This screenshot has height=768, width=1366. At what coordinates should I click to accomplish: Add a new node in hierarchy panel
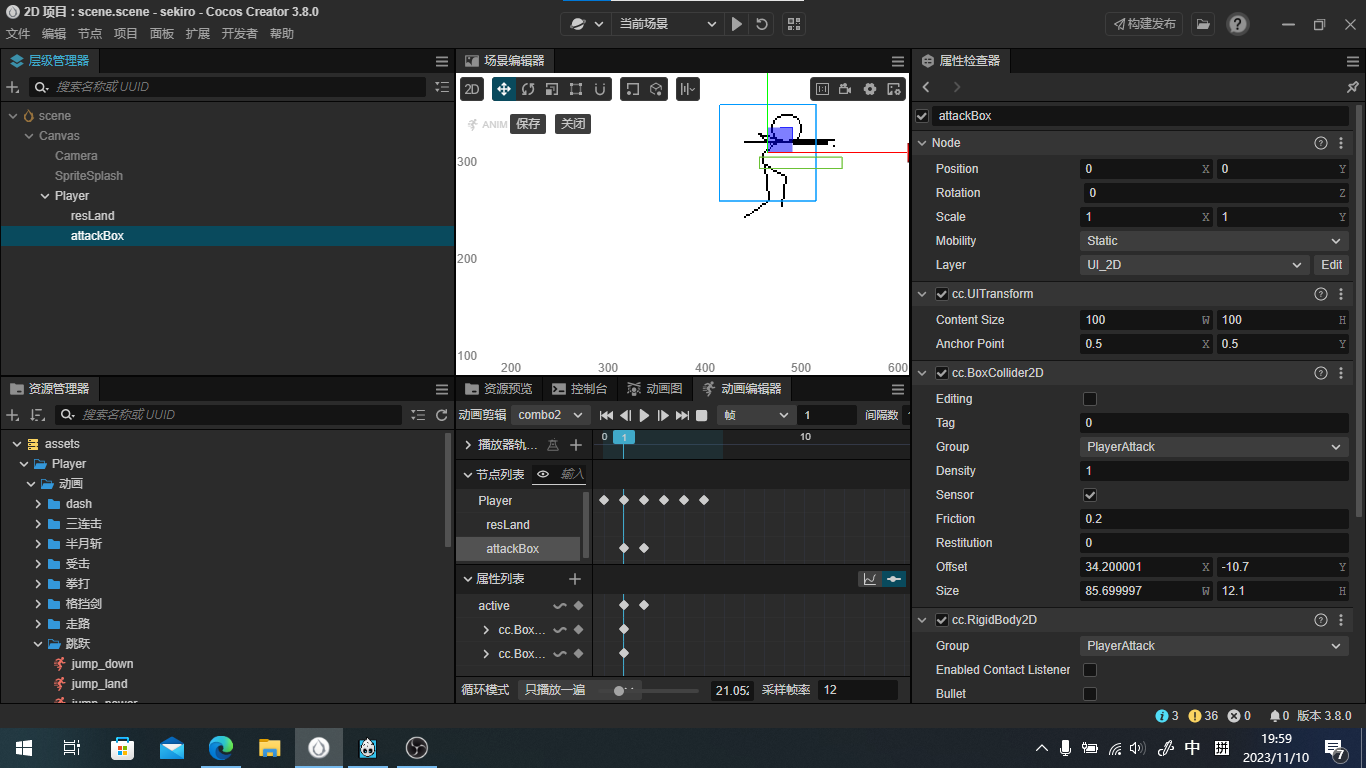pos(13,87)
